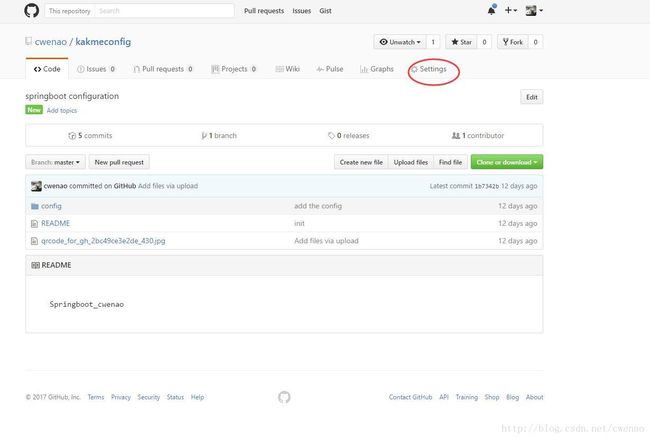Open the Branch: master dropdown
This screenshot has height=439, width=650.
pyautogui.click(x=54, y=162)
